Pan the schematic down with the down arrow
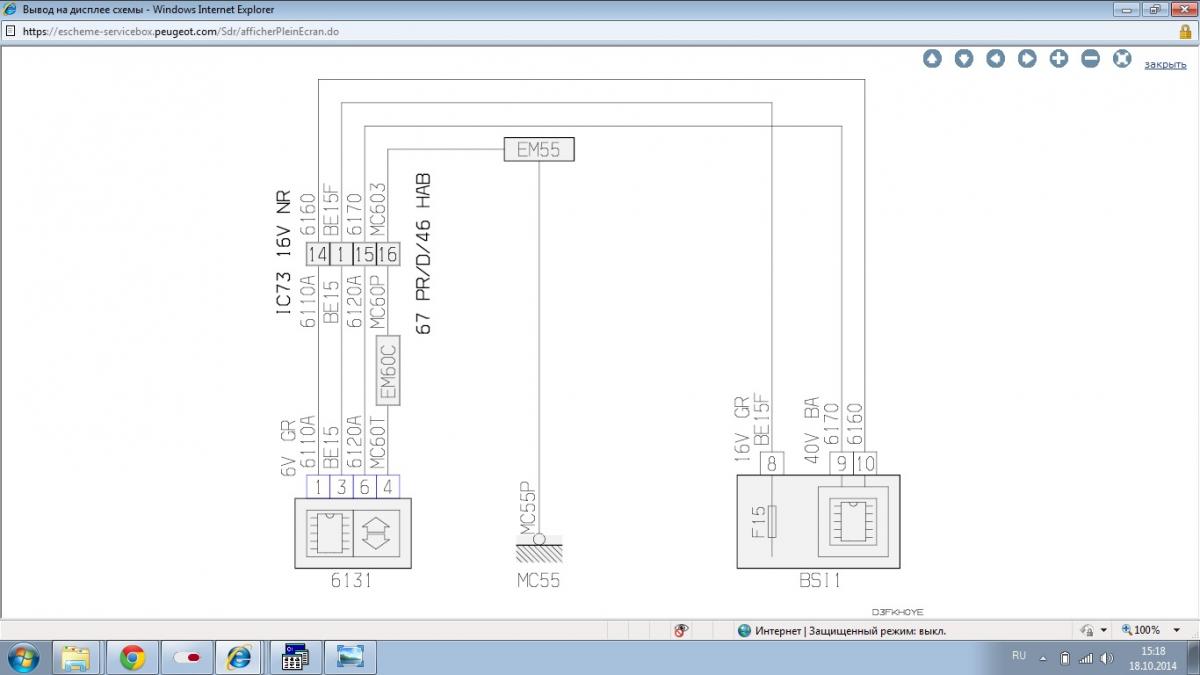The height and width of the screenshot is (675, 1200). pos(964,59)
